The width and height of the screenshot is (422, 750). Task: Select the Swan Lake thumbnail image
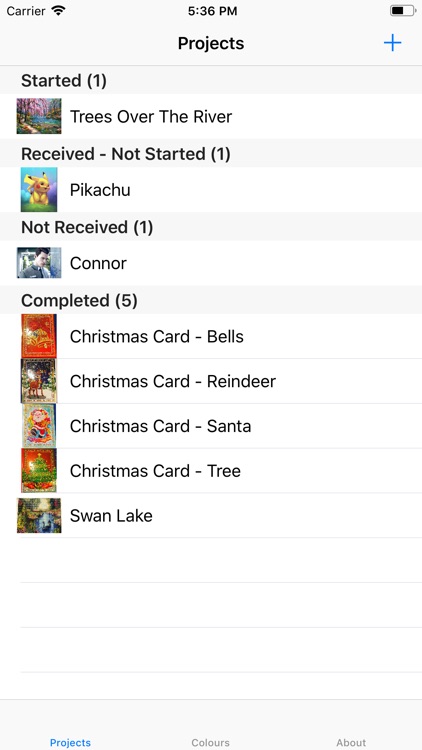pos(39,516)
